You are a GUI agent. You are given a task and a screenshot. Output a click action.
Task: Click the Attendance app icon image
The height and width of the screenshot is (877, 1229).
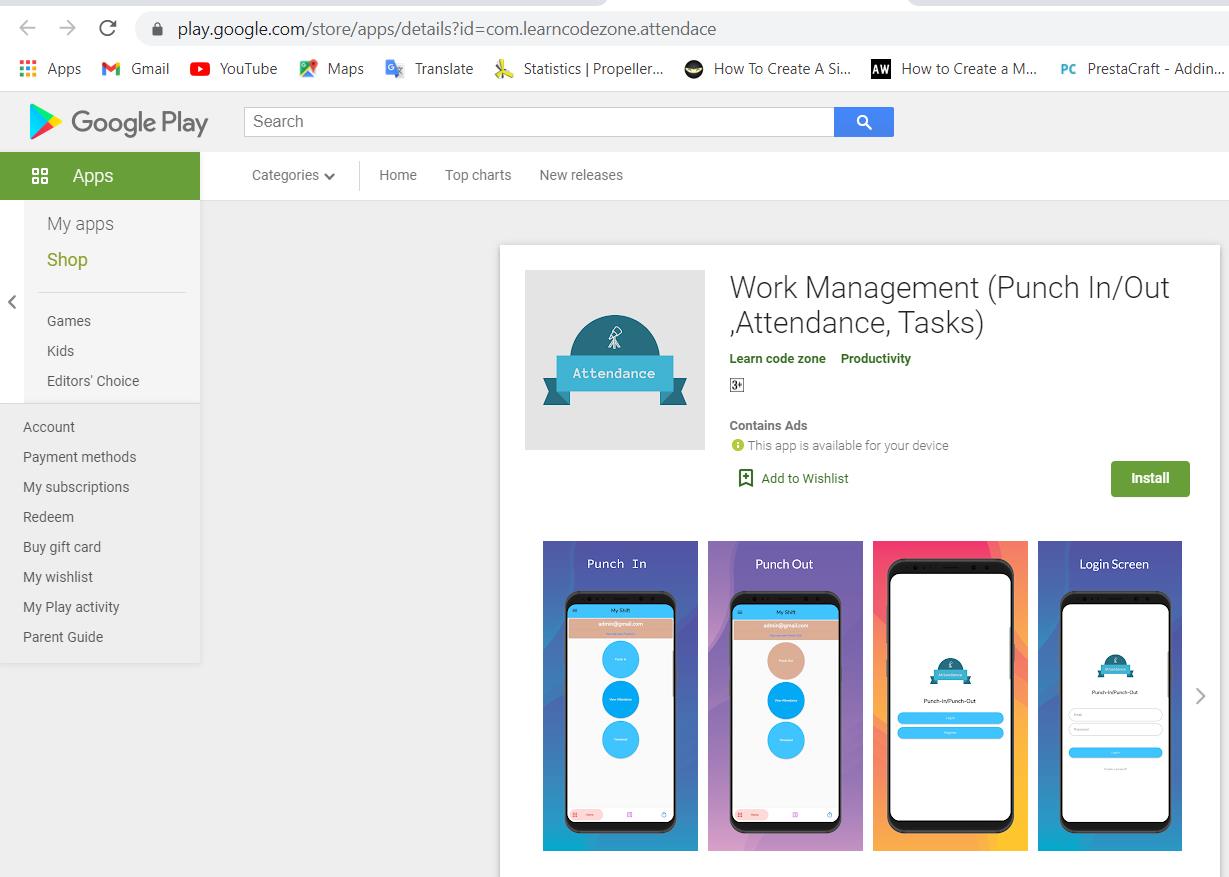(614, 360)
